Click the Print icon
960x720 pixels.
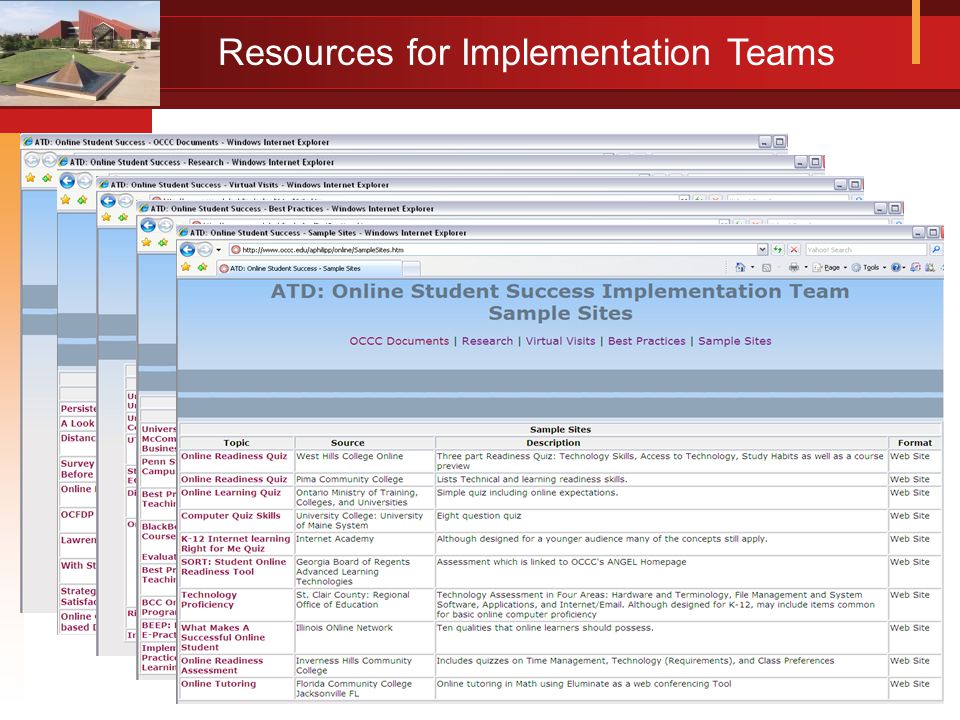794,268
